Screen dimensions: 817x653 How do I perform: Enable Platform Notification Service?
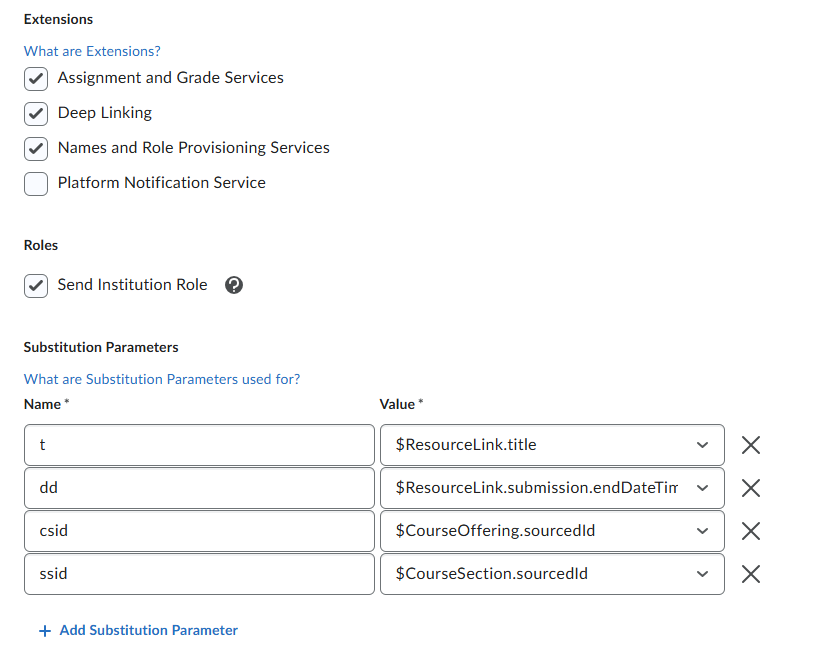point(35,183)
